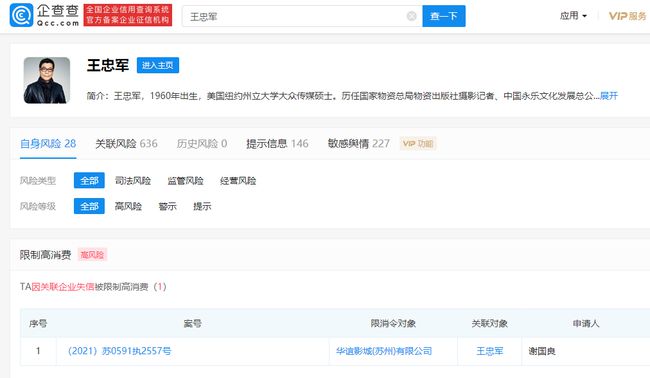Click applicant name 谢国良
The height and width of the screenshot is (378, 650).
point(542,351)
